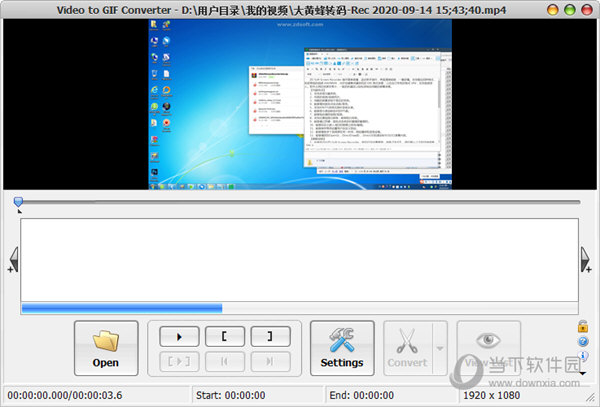
Task: Click the playback position slider handle
Action: click(x=18, y=202)
